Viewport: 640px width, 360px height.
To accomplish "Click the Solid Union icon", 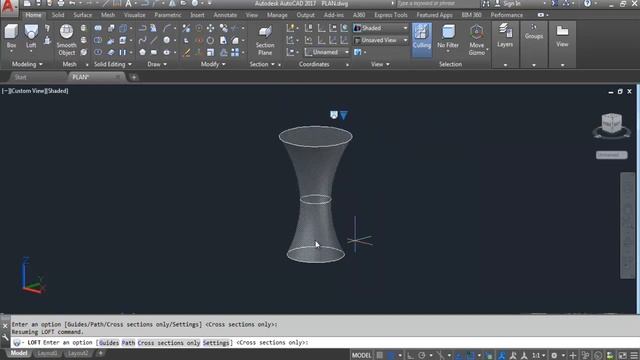I will [98, 28].
